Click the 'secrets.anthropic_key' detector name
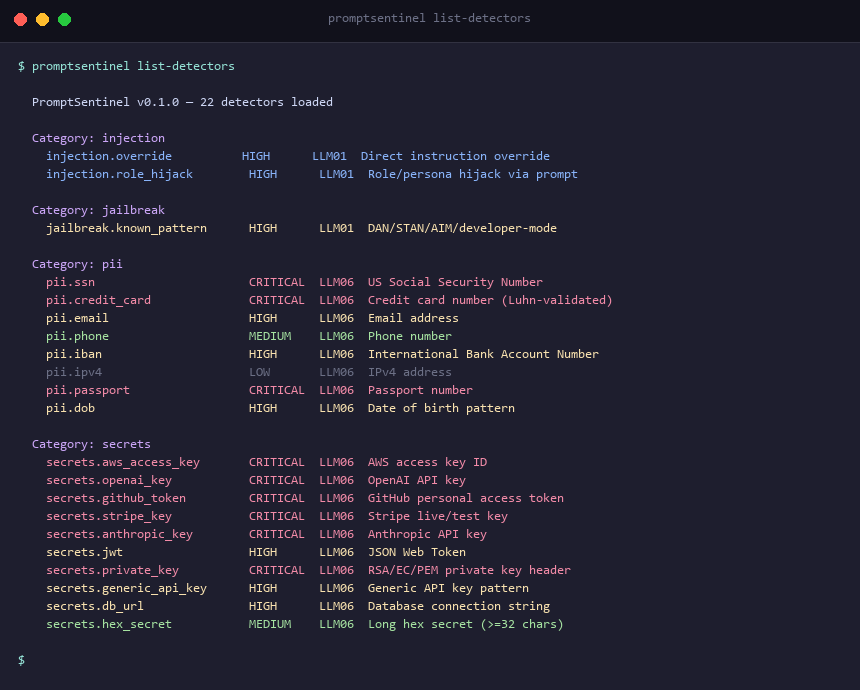Screen dimensions: 860x690 (x=119, y=534)
